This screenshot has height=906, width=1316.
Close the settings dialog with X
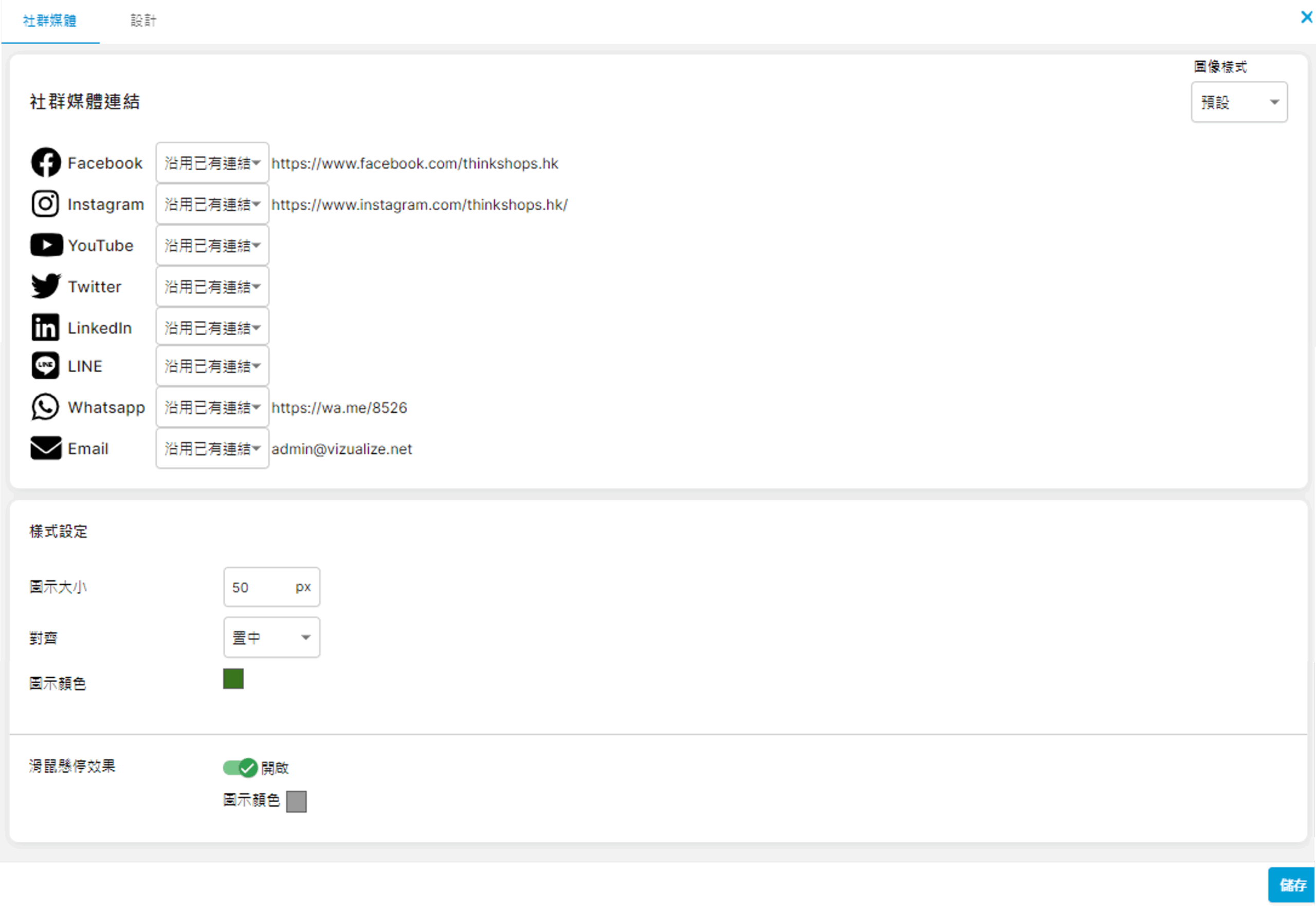point(1306,17)
